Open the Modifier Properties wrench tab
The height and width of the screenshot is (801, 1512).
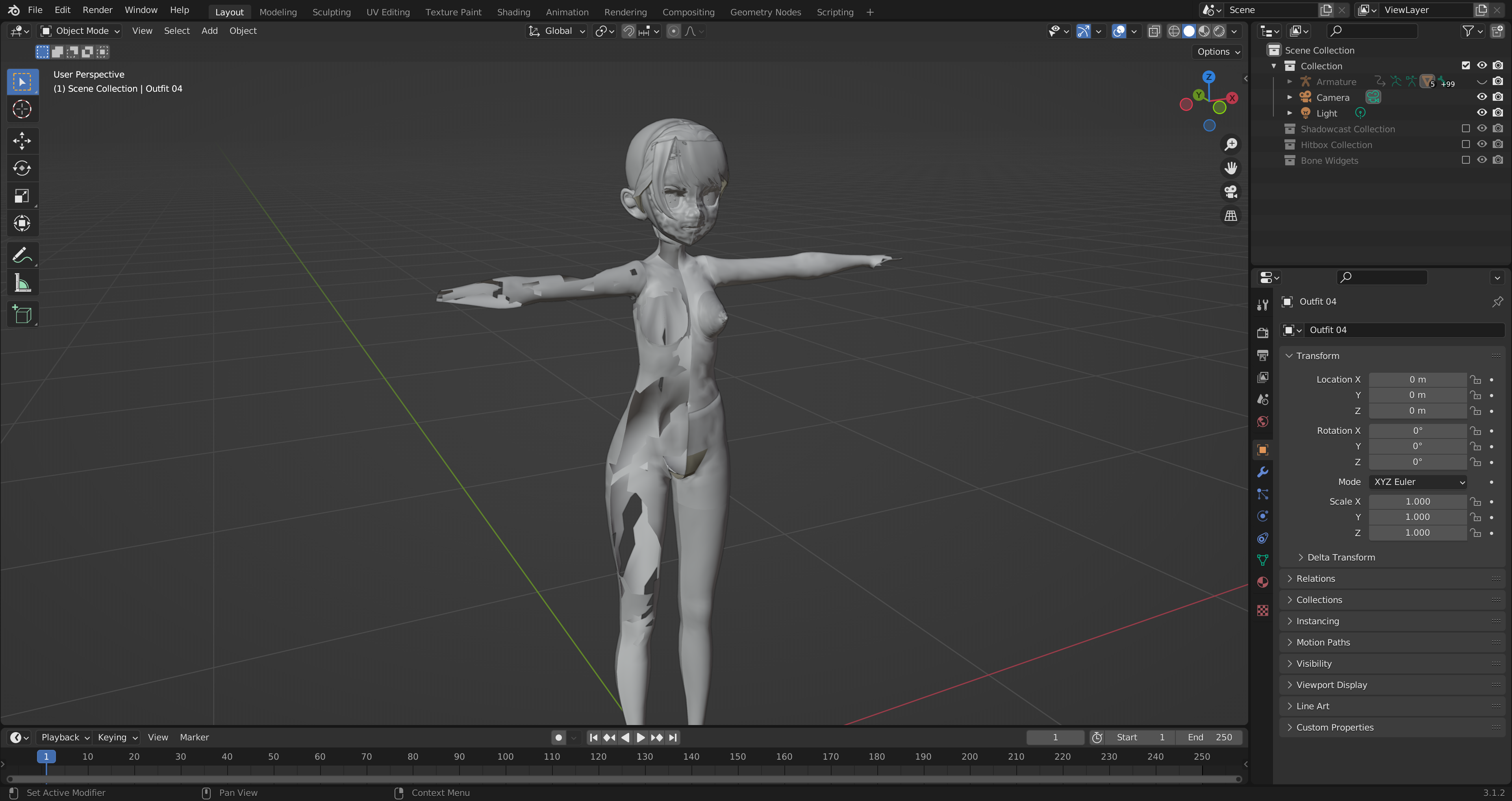tap(1262, 471)
